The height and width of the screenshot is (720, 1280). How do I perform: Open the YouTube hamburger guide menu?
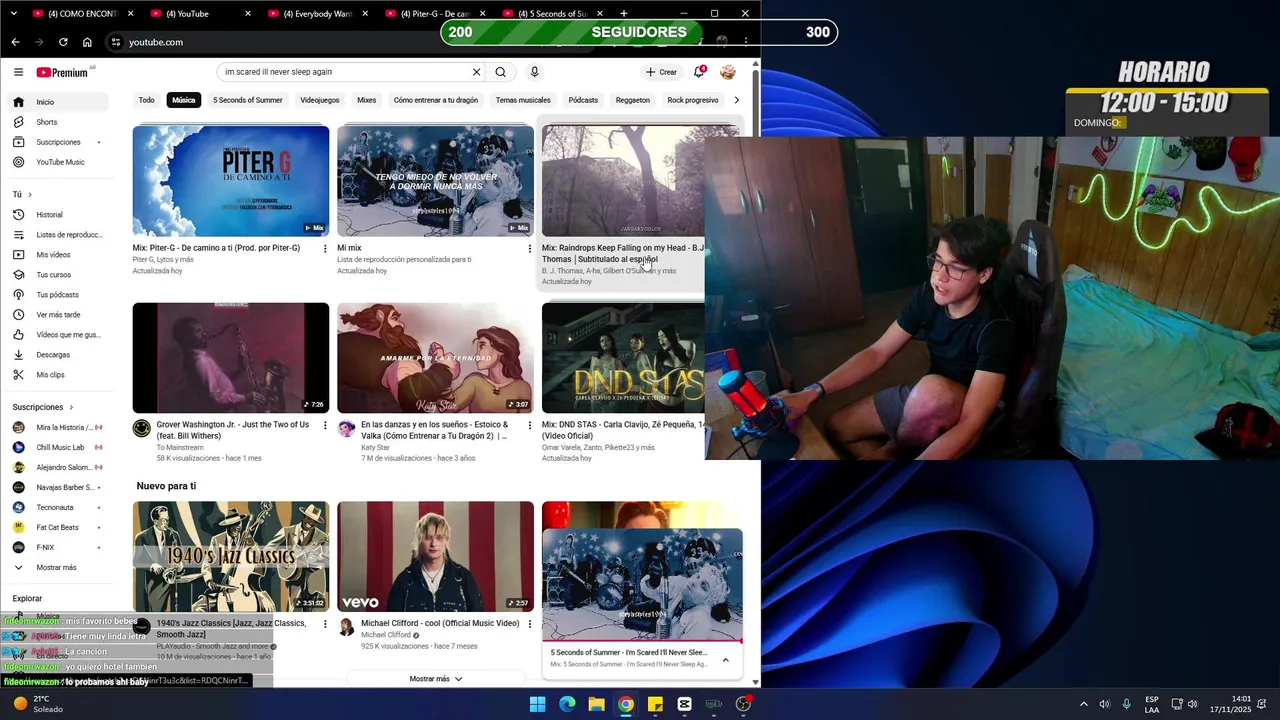pyautogui.click(x=18, y=72)
